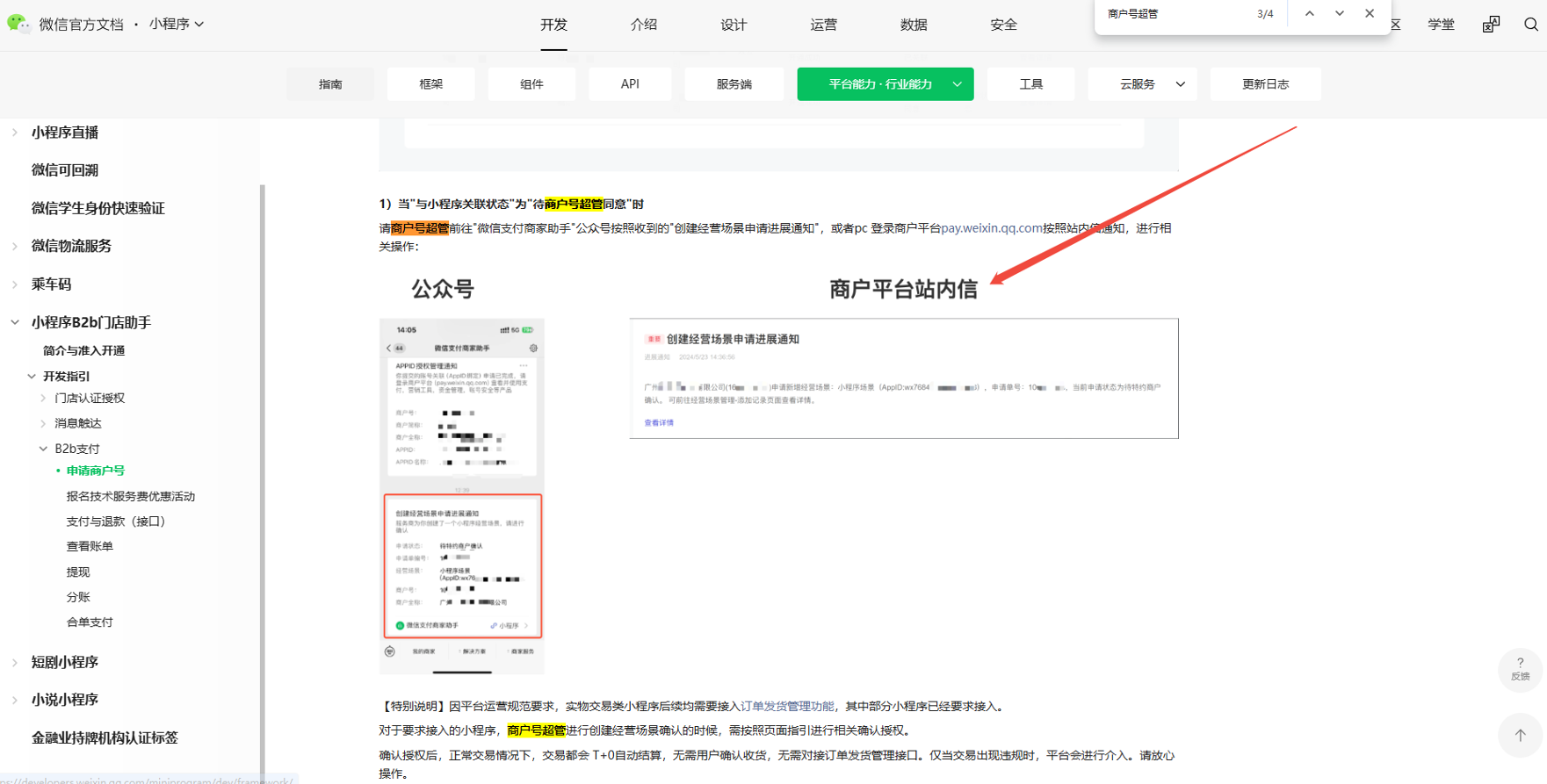Select the 组件 sub-nav button
1547x784 pixels.
531,84
